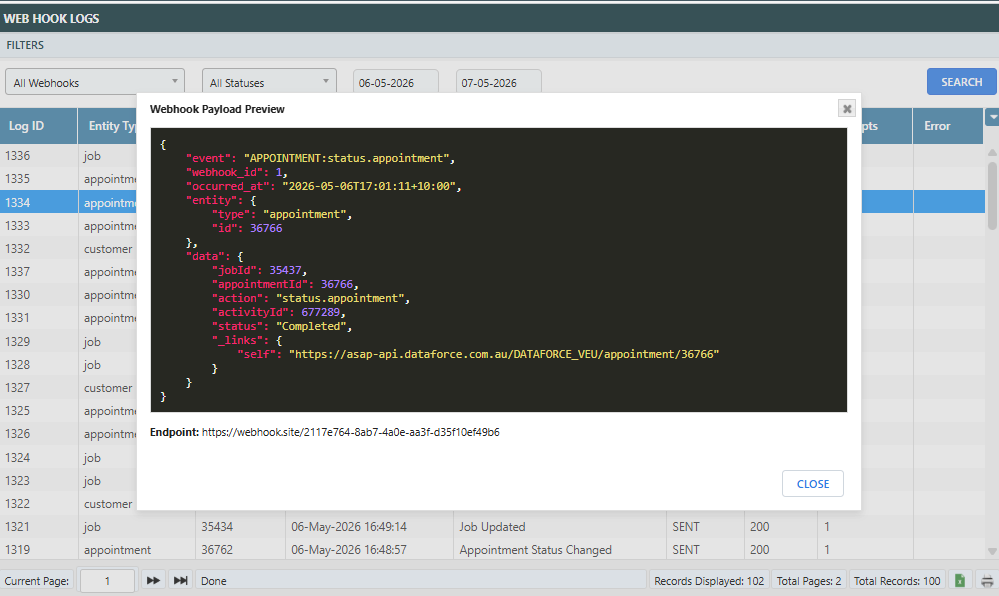This screenshot has height=596, width=999.
Task: Select log row 1321
Action: (492, 527)
